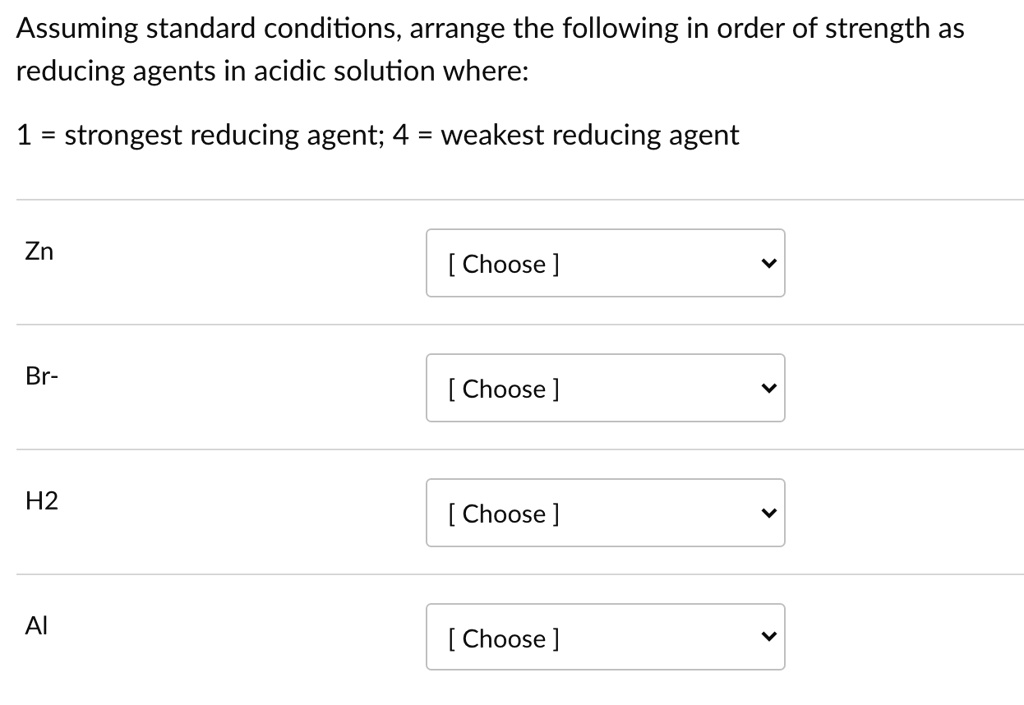Click the [ Choose ] placeholder for Al
Screen dimensions: 1024x705
(x=502, y=639)
